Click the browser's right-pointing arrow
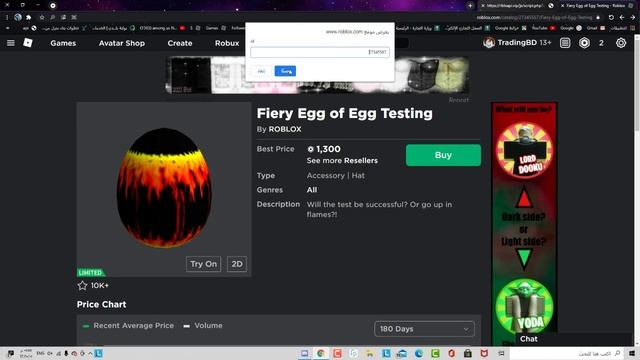 [633, 17]
